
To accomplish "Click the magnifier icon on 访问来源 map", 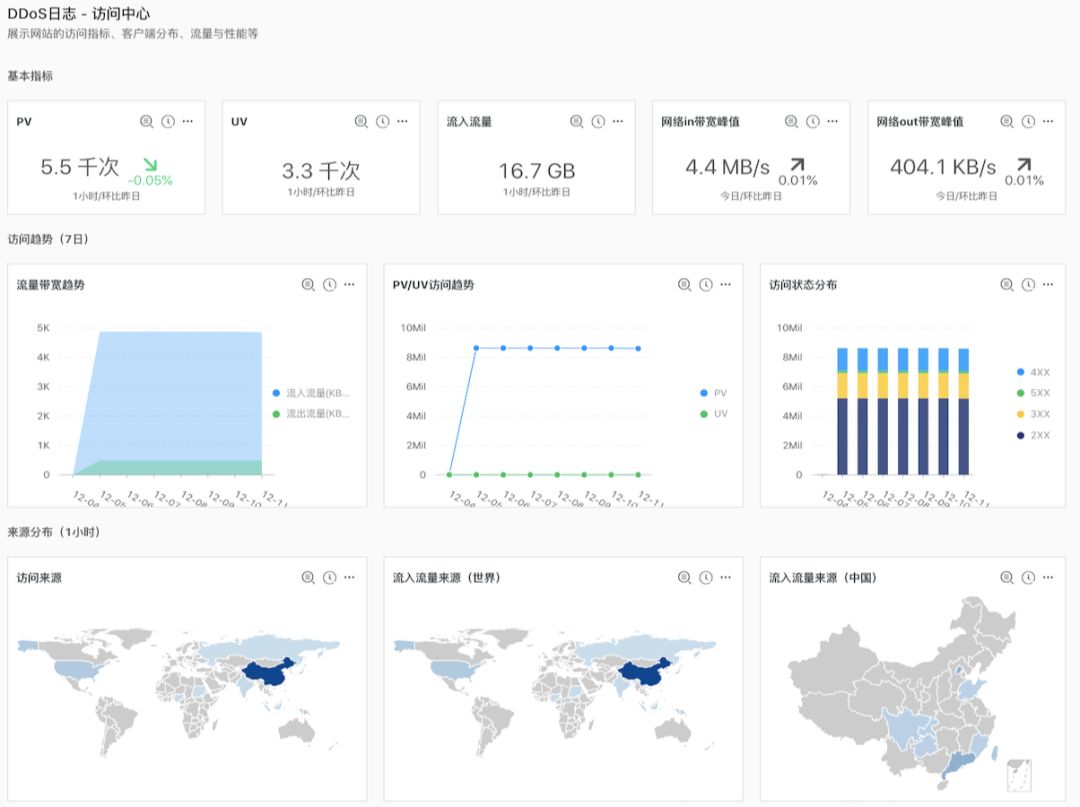I will click(309, 578).
